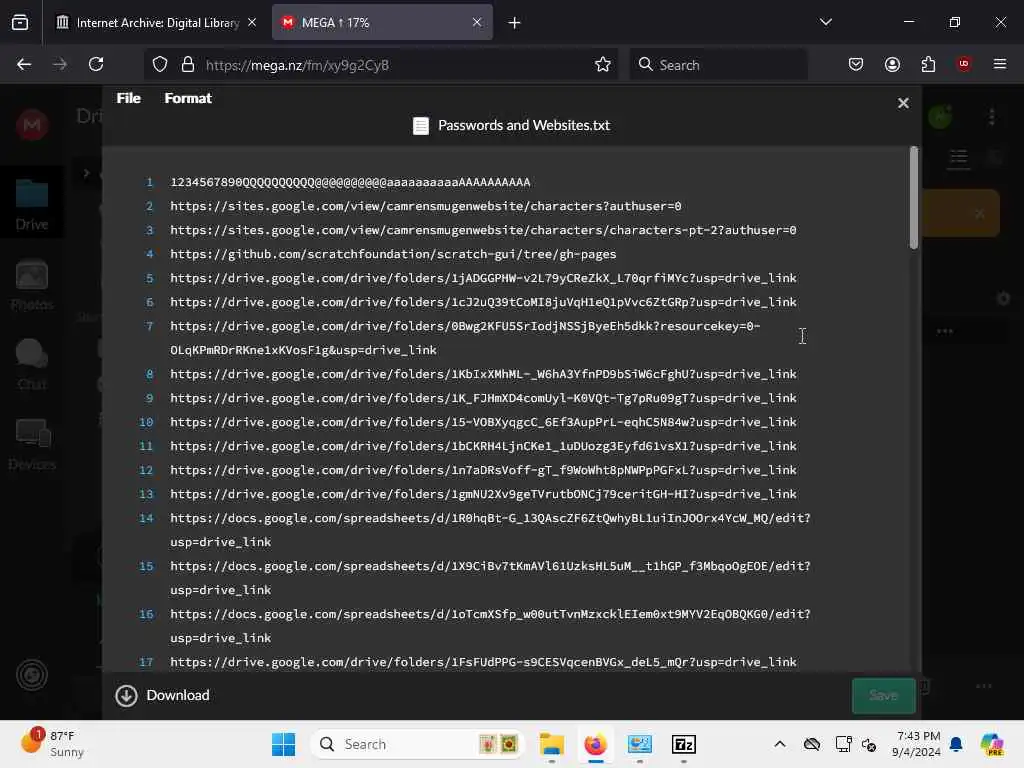This screenshot has width=1024, height=768.
Task: Expand the system tray hidden icons
Action: (779, 744)
